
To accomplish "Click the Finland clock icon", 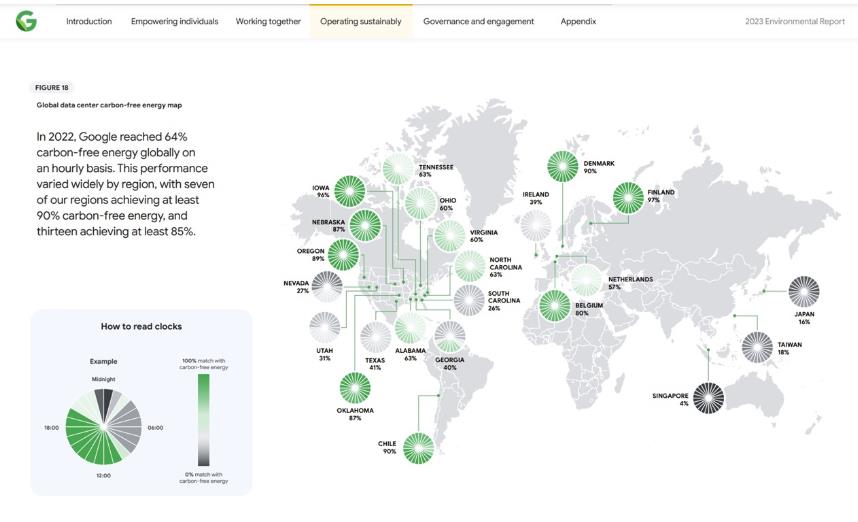I will [x=628, y=198].
